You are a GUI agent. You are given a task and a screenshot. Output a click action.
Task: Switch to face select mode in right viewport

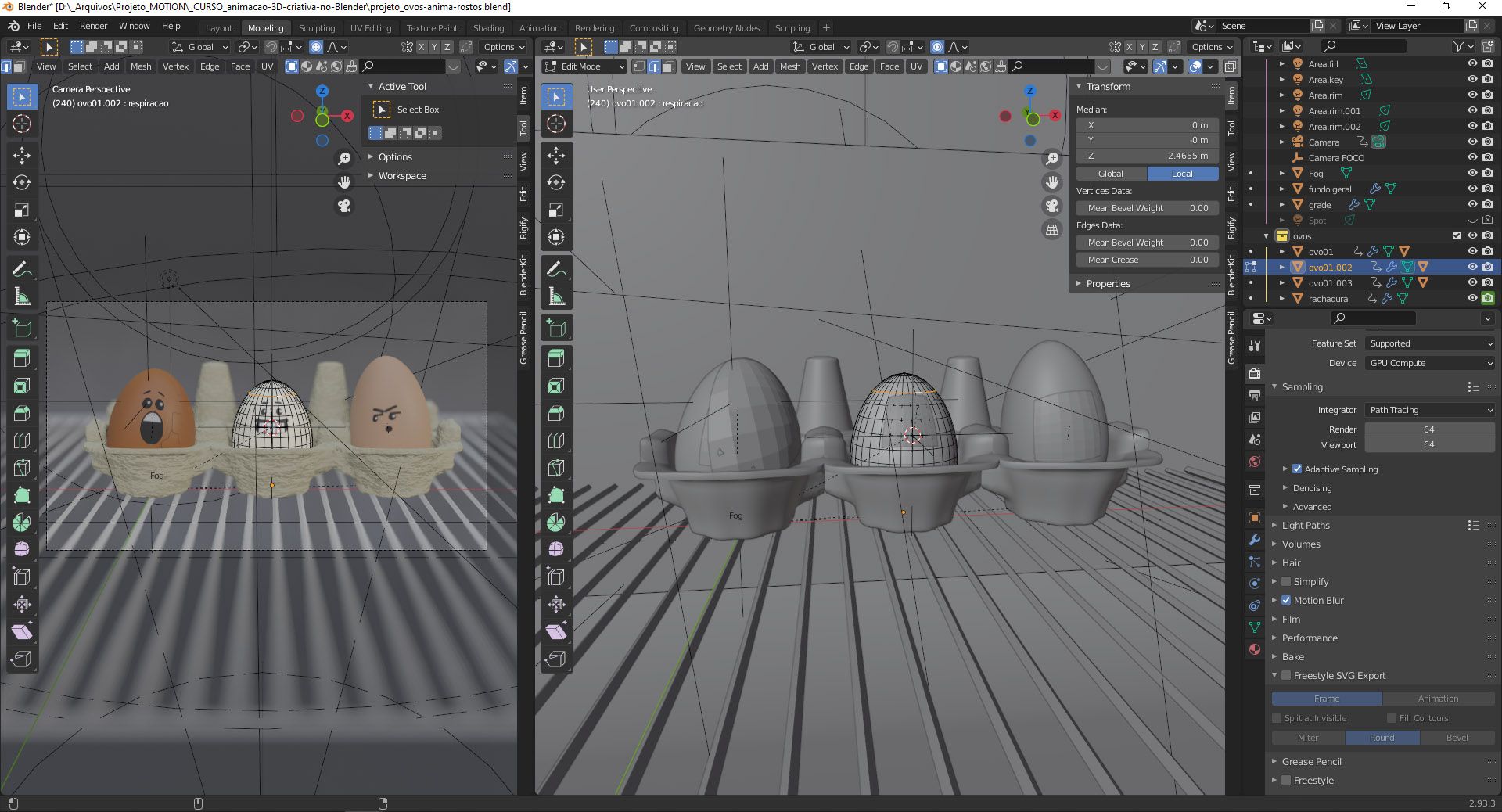669,66
